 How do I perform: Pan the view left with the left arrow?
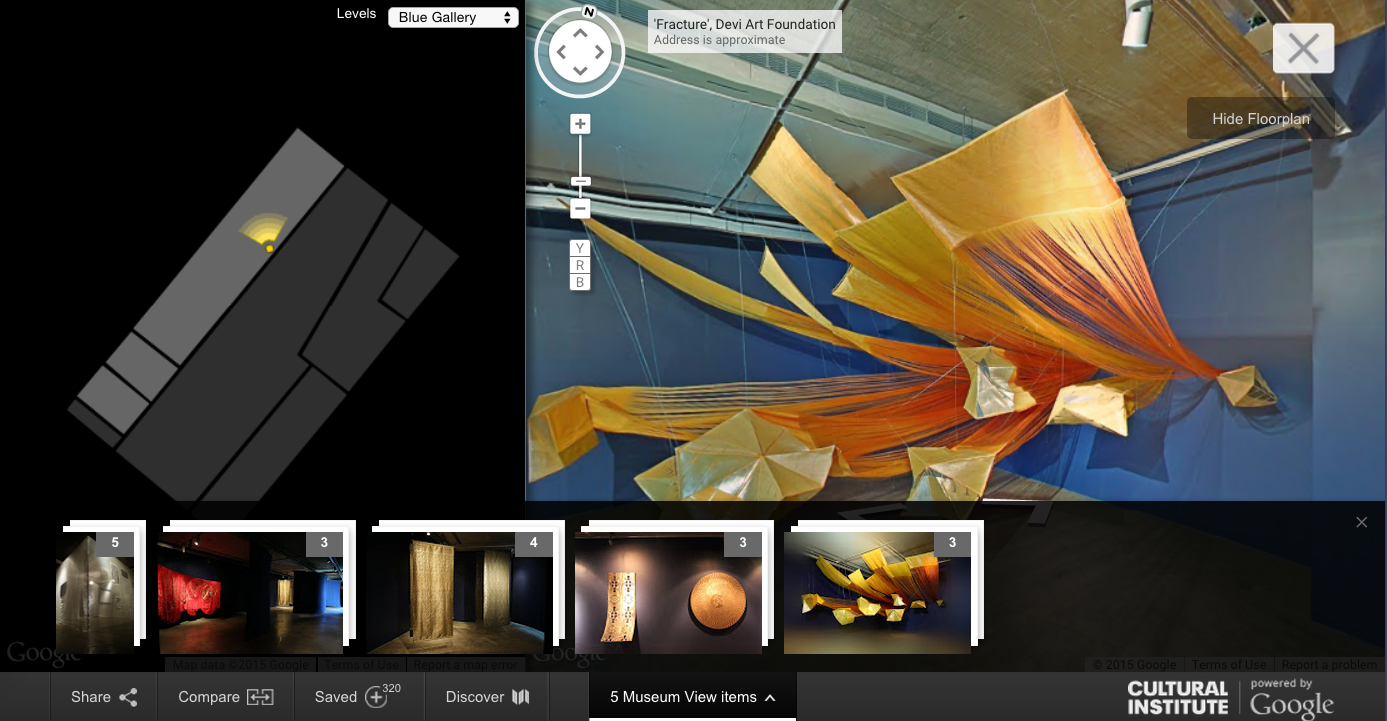point(559,51)
